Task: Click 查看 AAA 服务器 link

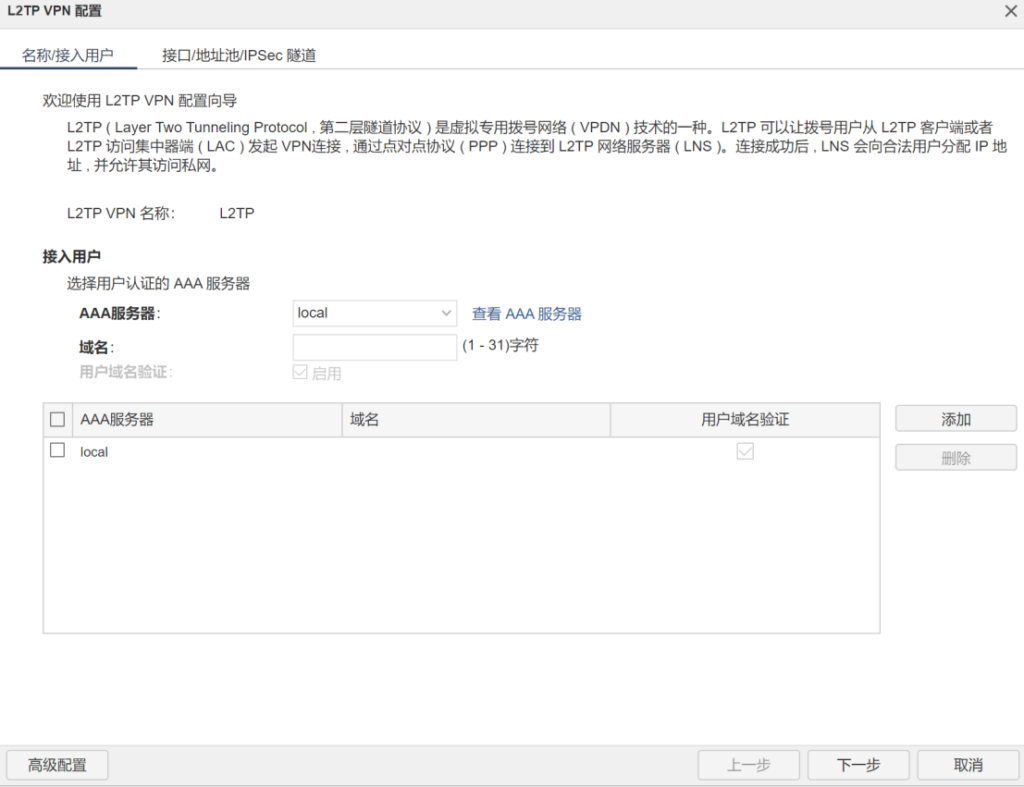Action: [x=526, y=314]
